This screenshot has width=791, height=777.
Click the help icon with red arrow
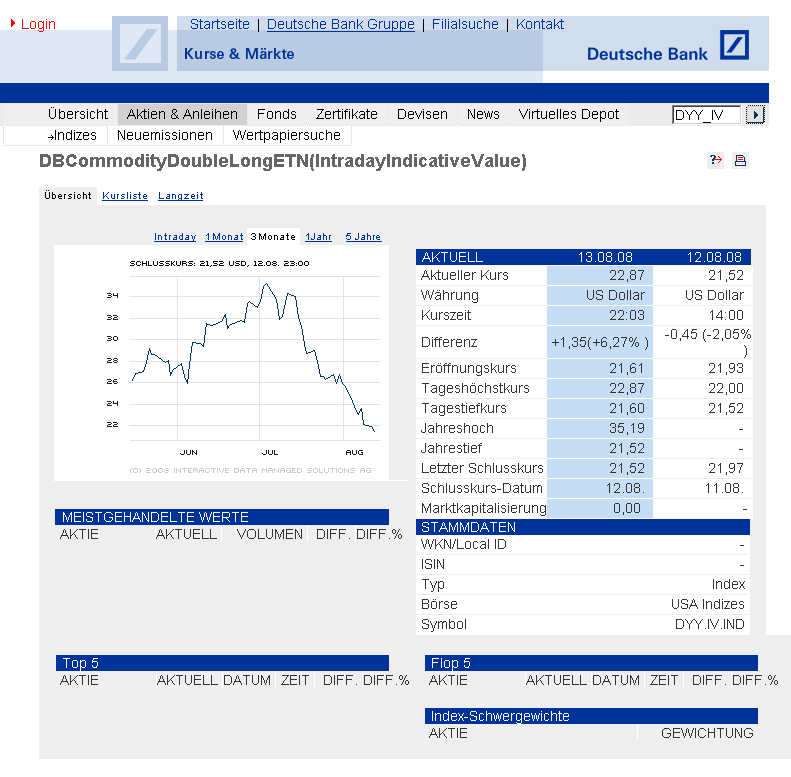715,160
